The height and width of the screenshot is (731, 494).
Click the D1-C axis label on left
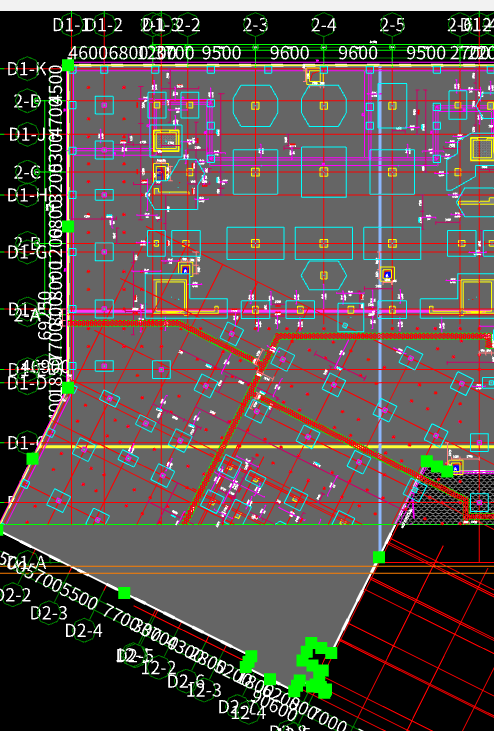[x=26, y=443]
